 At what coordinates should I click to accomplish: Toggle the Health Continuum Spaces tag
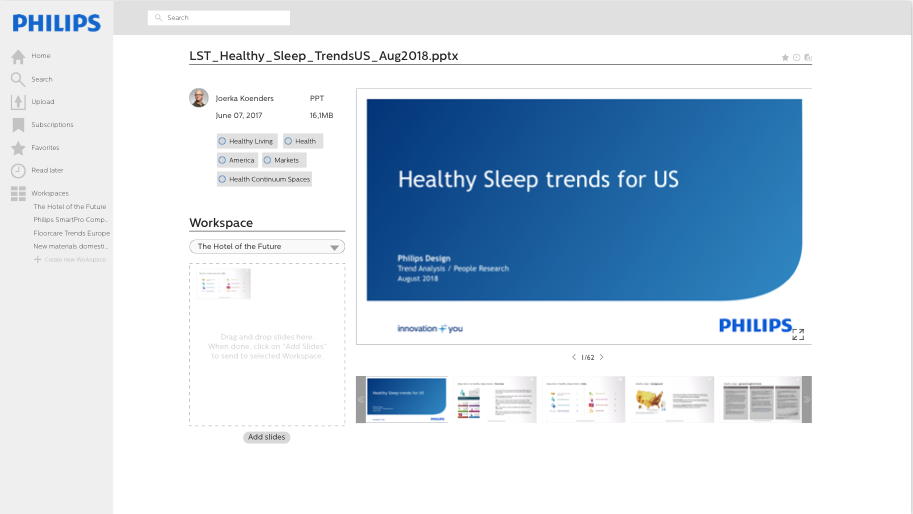tap(264, 179)
